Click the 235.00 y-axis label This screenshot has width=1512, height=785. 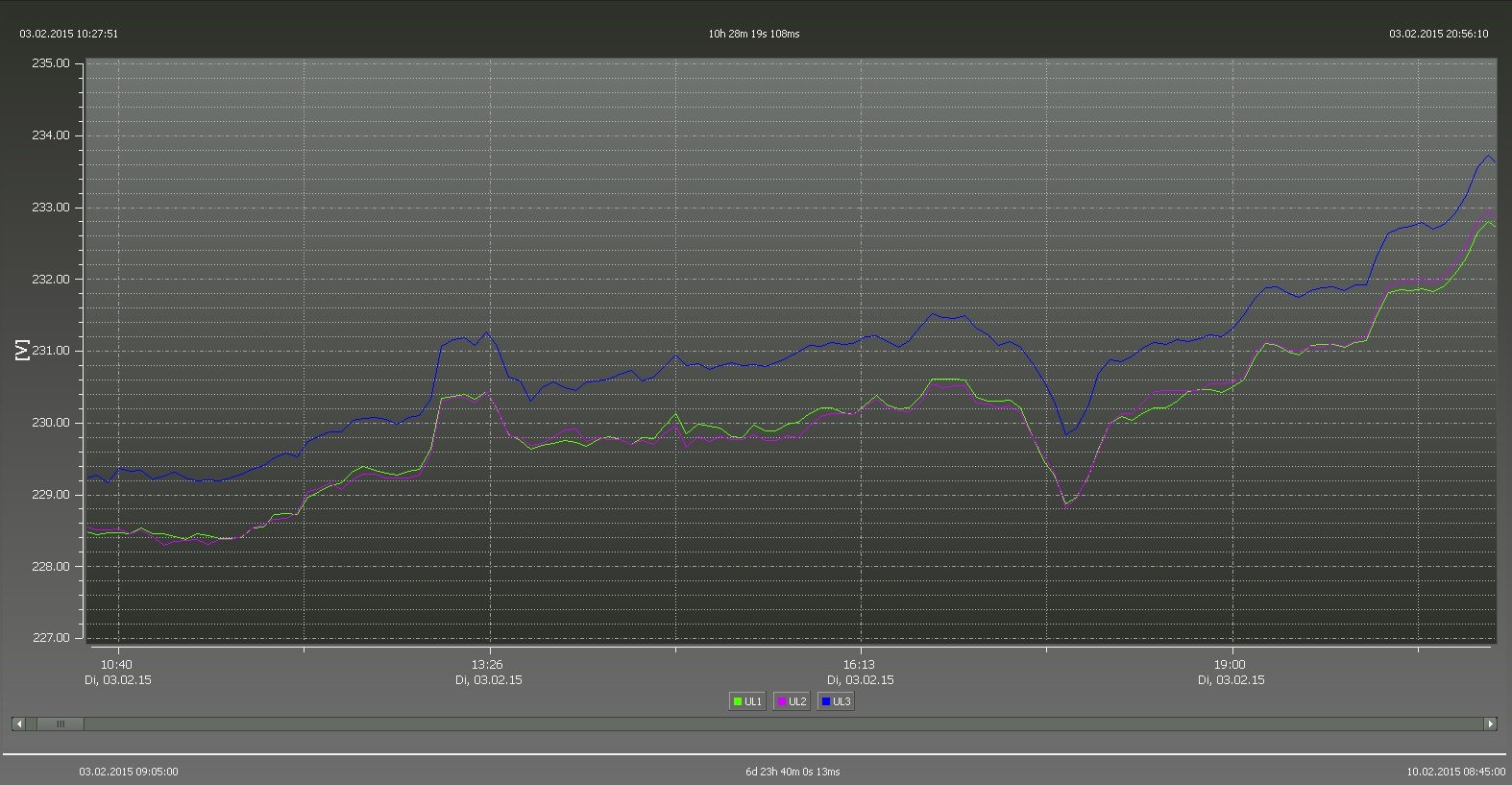pyautogui.click(x=51, y=63)
